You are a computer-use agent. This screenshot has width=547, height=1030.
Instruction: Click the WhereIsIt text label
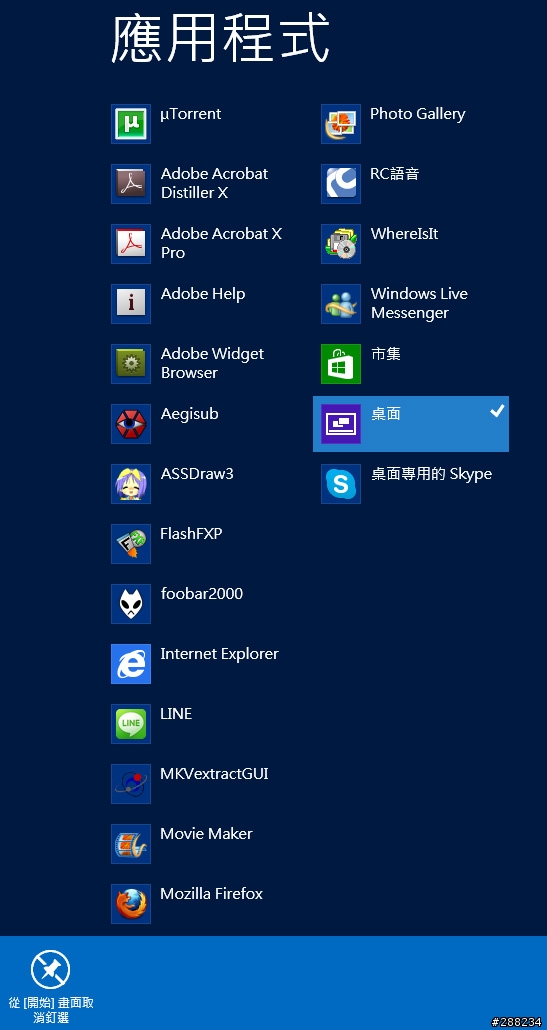click(405, 234)
